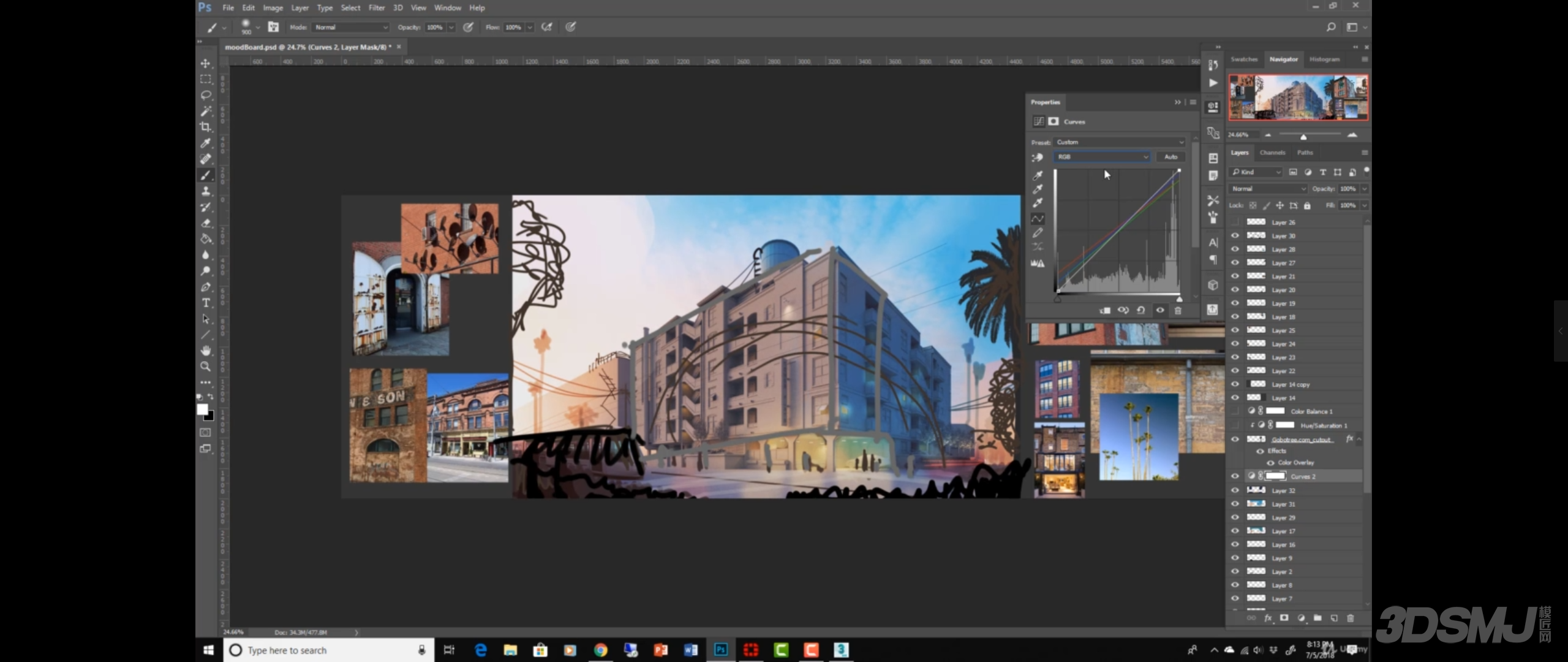Image resolution: width=1568 pixels, height=662 pixels.
Task: Open the layer Fill percentage dropdown
Action: pyautogui.click(x=1365, y=205)
